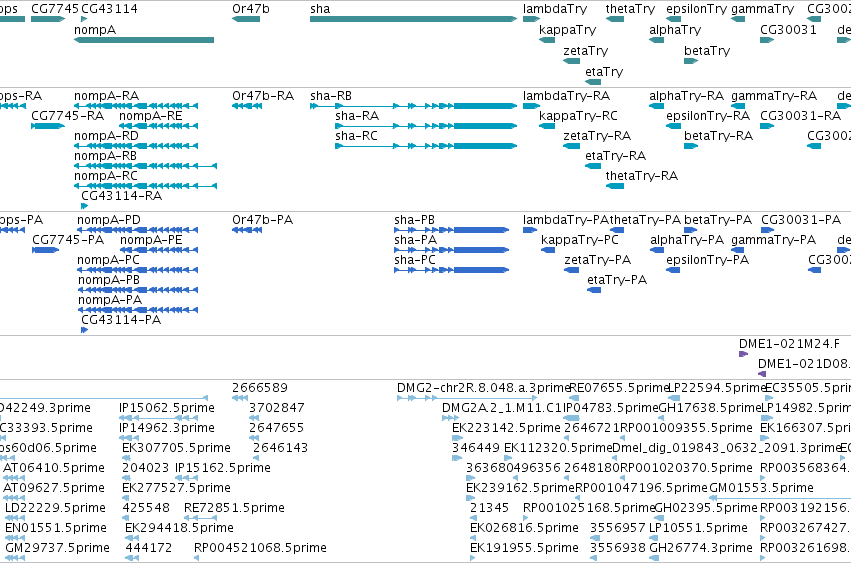Click the Or47b-RA transcript
The width and height of the screenshot is (851, 563).
[x=247, y=106]
